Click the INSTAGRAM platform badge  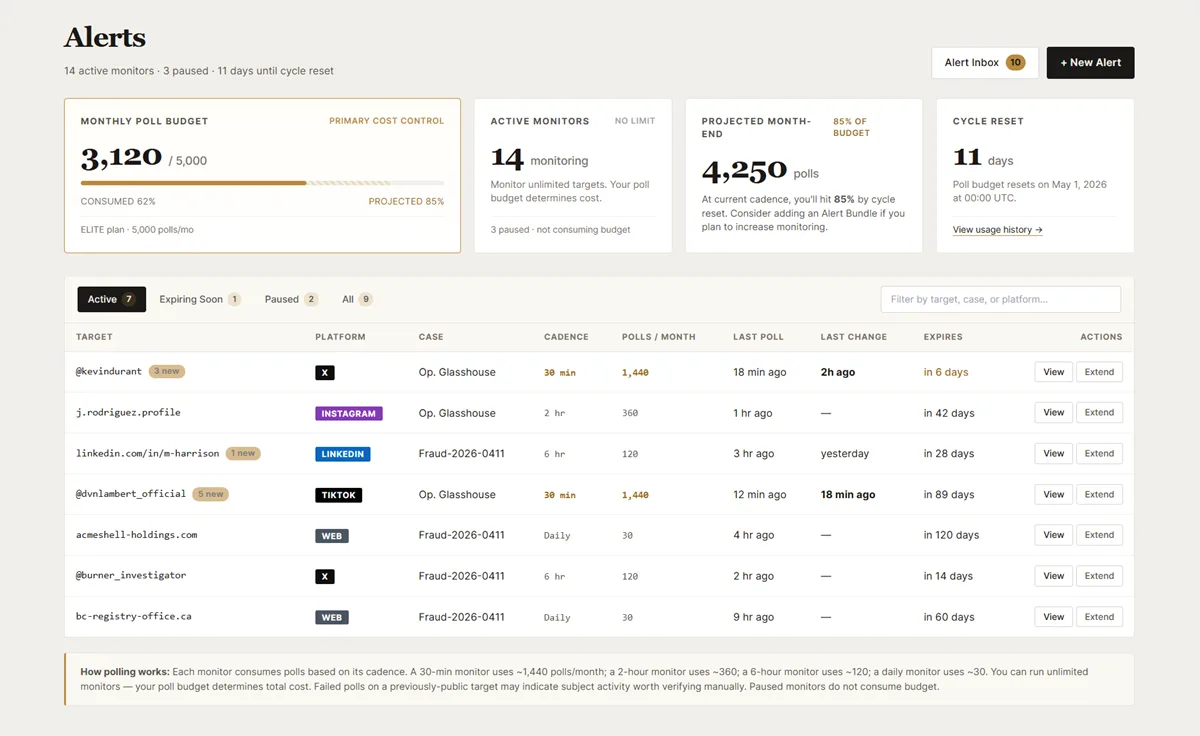click(349, 413)
